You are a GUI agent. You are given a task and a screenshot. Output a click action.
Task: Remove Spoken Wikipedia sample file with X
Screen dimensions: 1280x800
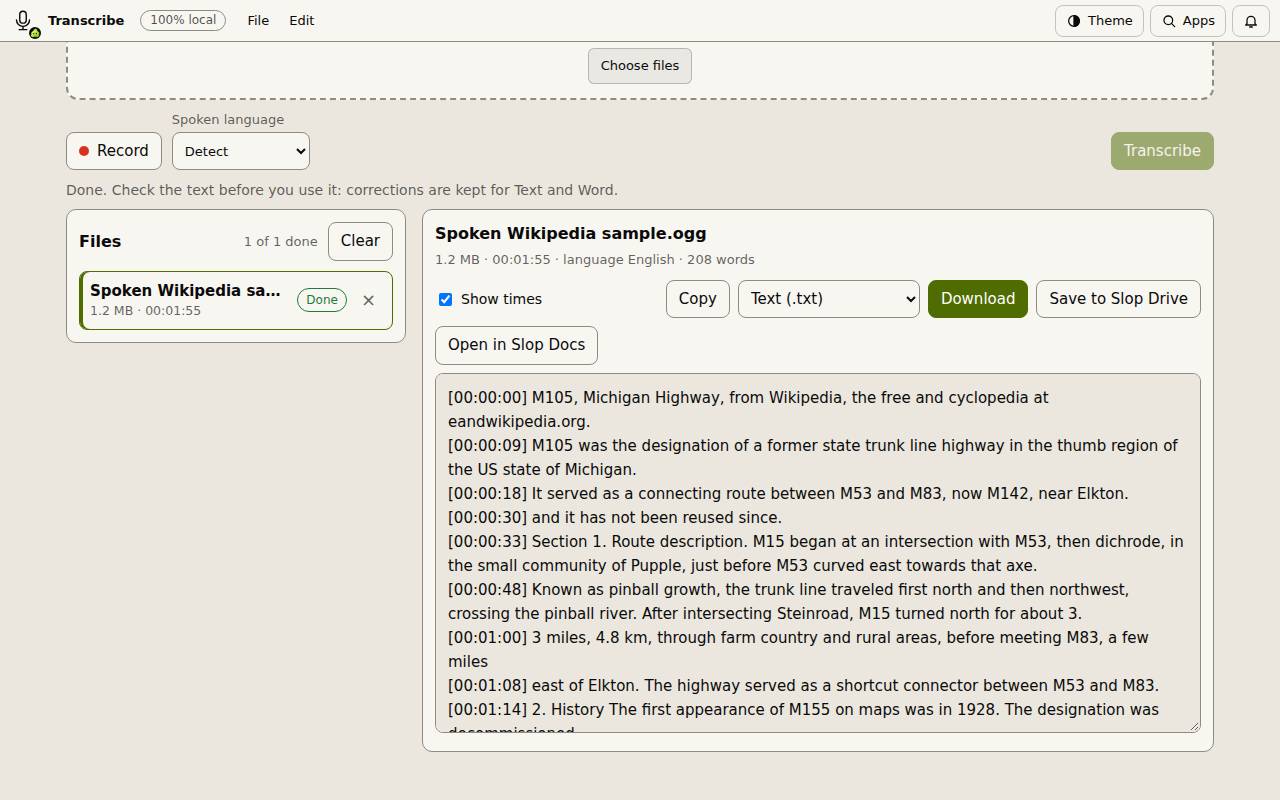(x=368, y=300)
